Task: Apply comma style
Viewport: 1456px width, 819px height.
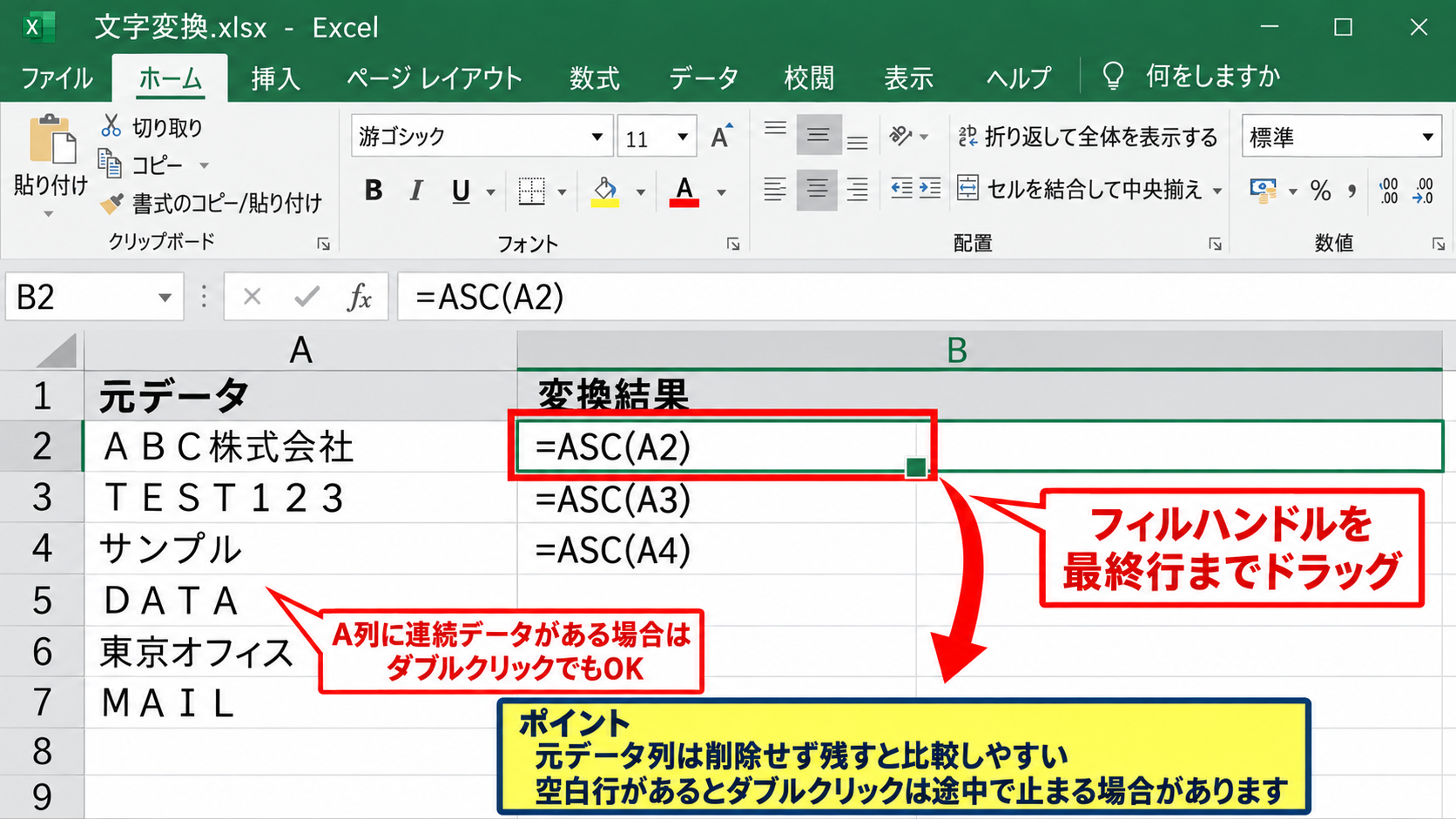Action: (x=1352, y=190)
